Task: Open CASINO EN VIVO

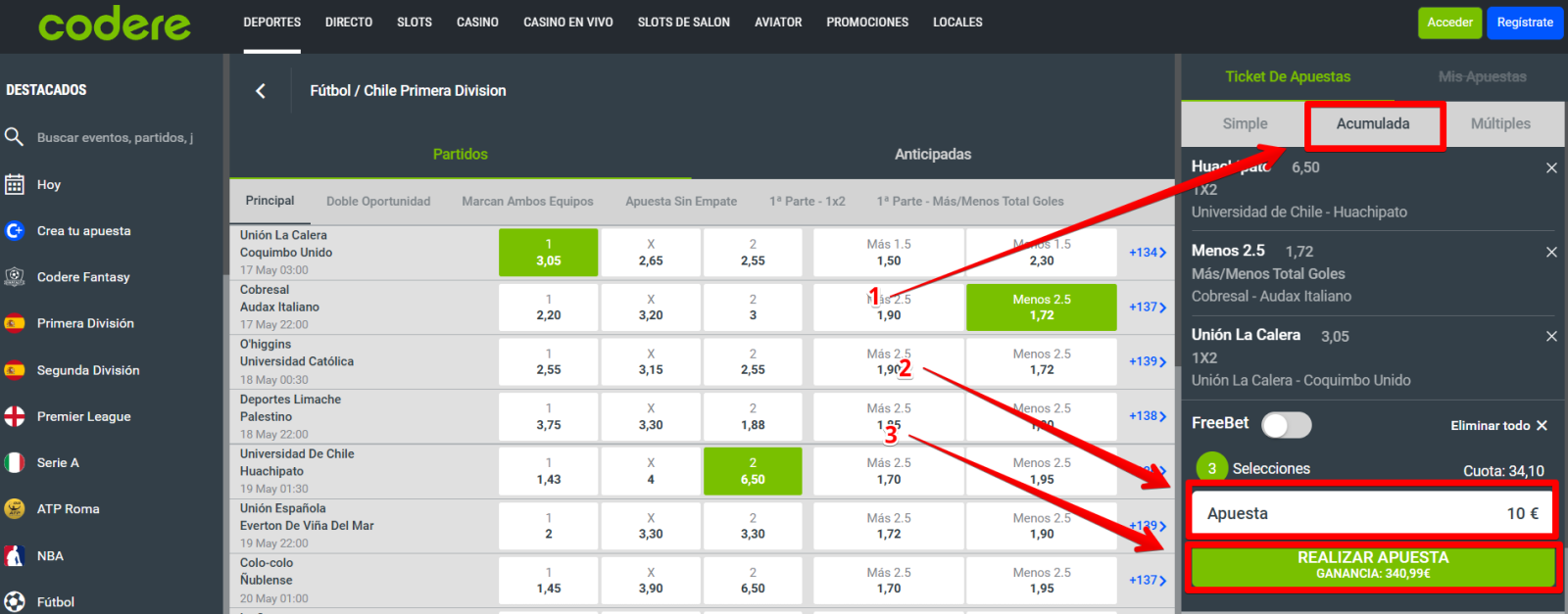Action: [x=568, y=23]
